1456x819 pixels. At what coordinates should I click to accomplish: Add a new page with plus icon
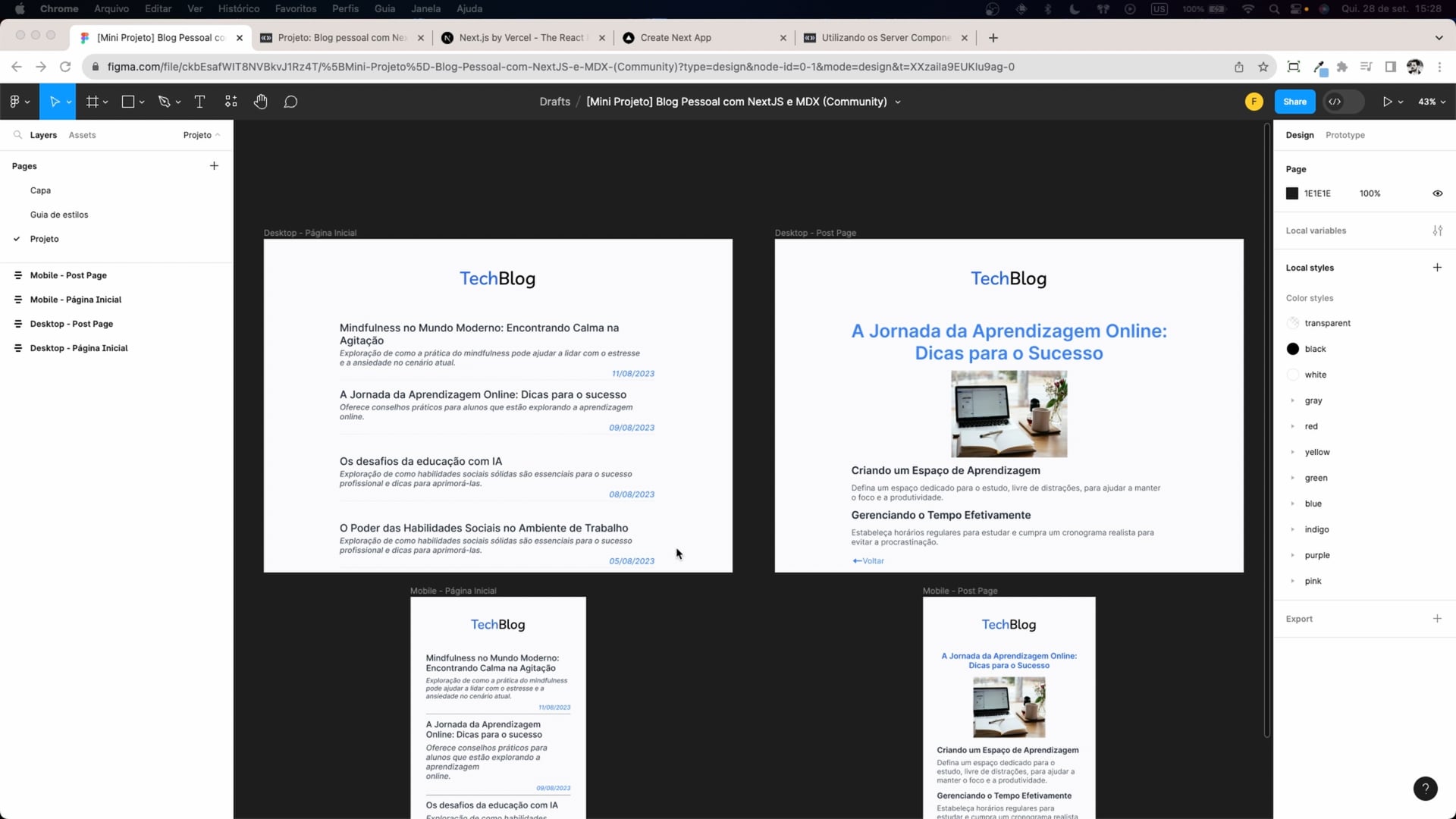(214, 166)
